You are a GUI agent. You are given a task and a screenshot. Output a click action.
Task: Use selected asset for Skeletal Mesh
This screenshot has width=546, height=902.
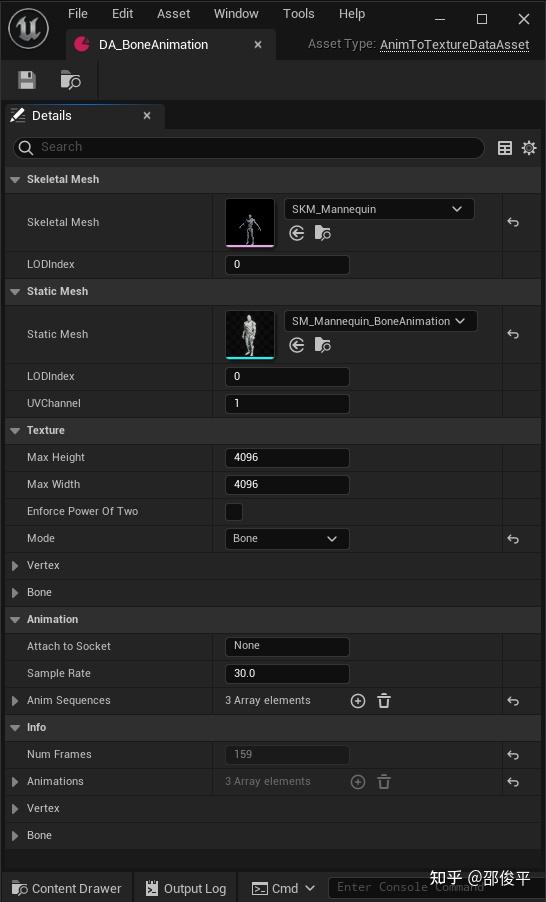[x=296, y=233]
